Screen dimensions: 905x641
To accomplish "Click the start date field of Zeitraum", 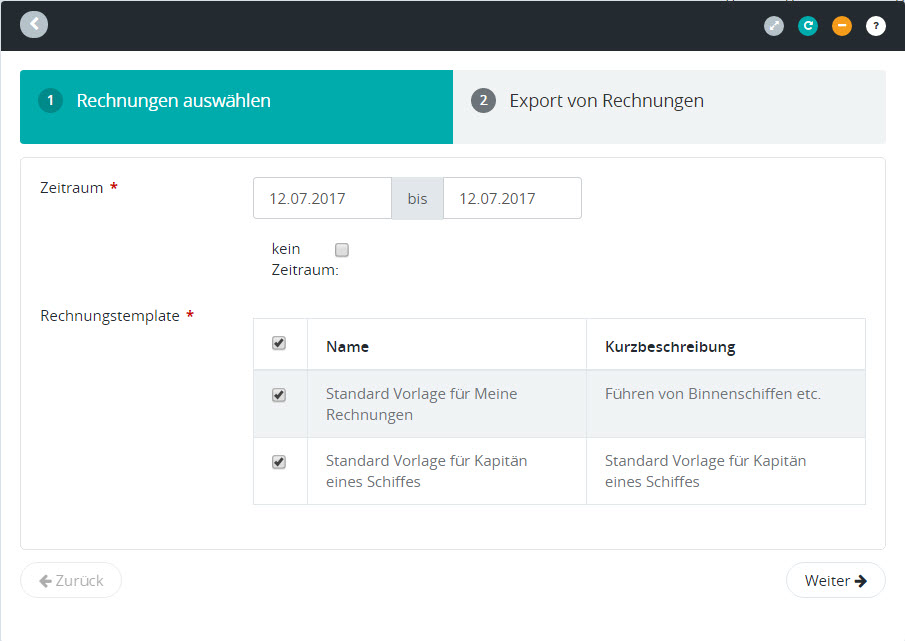I will (322, 198).
